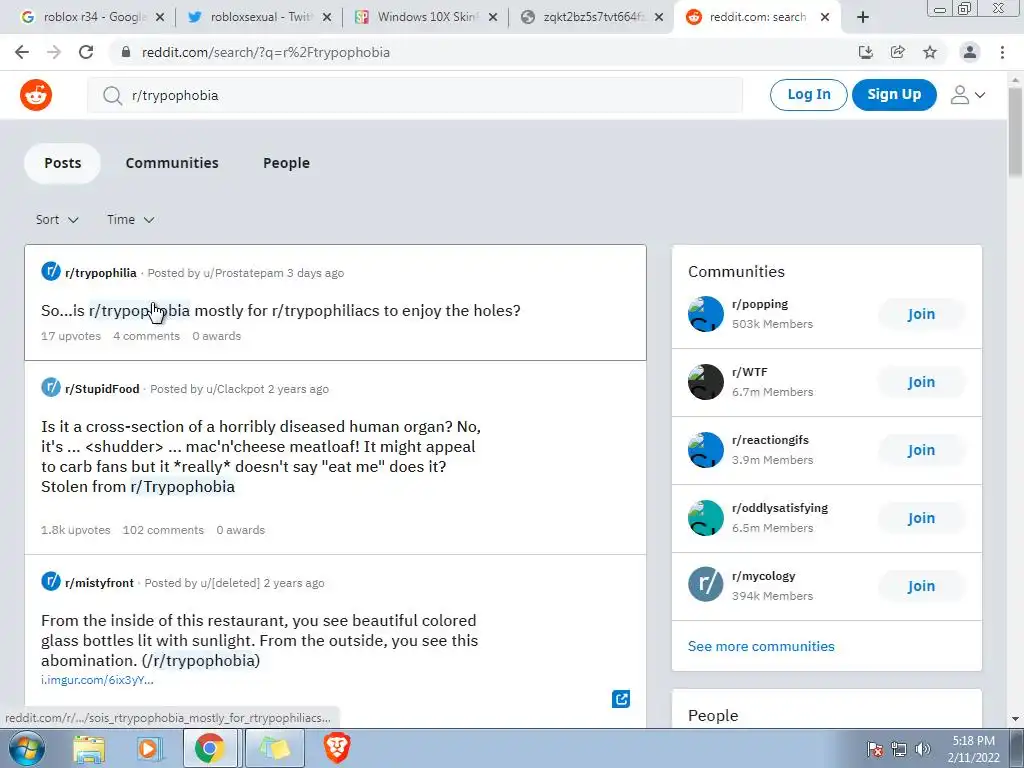The width and height of the screenshot is (1024, 768).
Task: Open i.imgur.com link in mistyfront post
Action: click(x=97, y=680)
